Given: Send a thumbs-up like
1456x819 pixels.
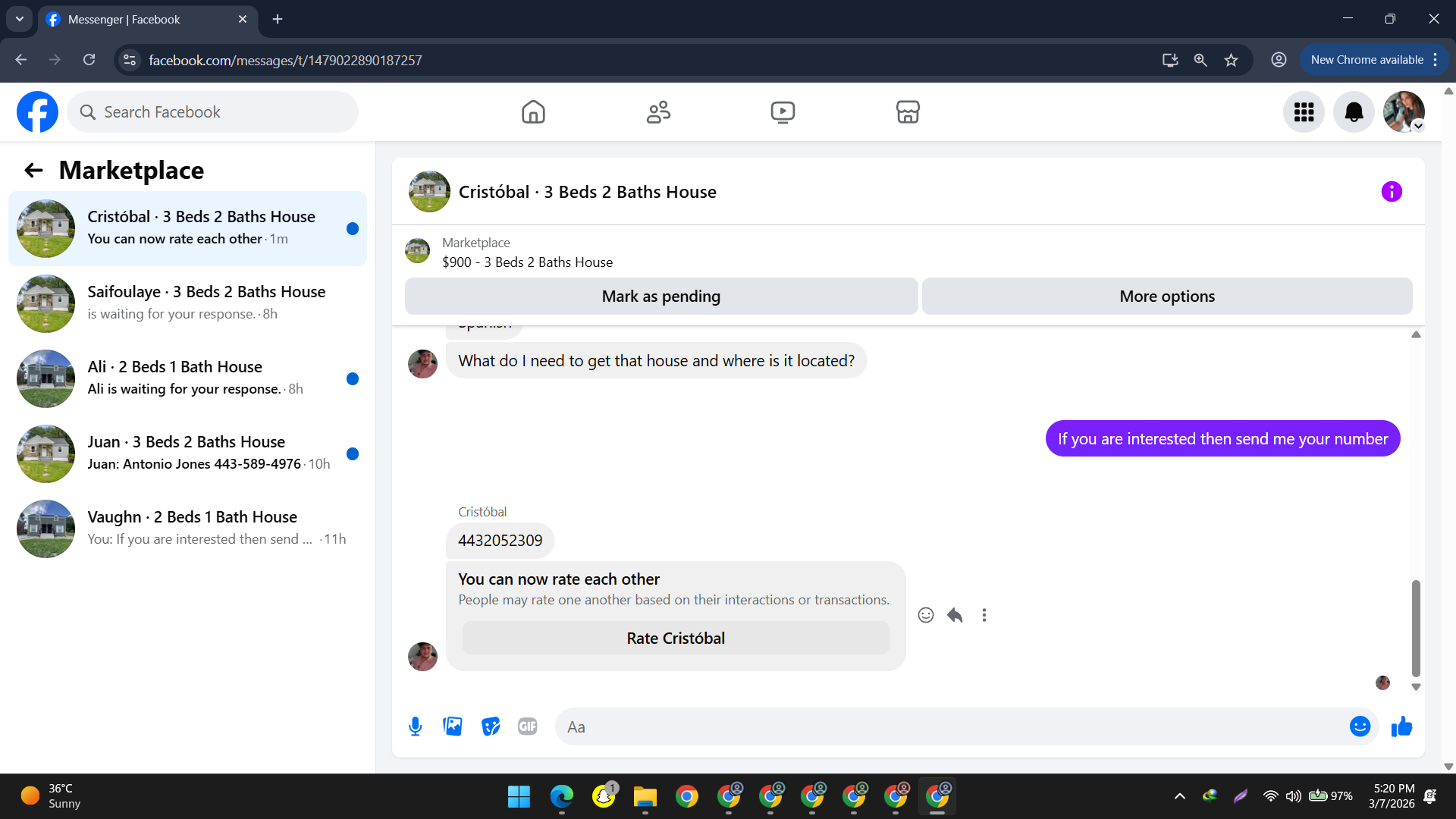Looking at the screenshot, I should (1401, 726).
